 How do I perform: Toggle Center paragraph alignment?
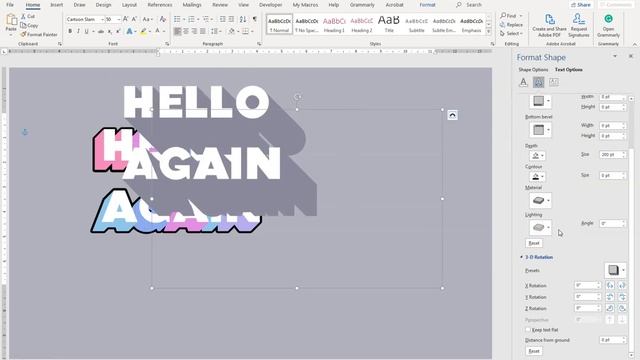[x=186, y=31]
